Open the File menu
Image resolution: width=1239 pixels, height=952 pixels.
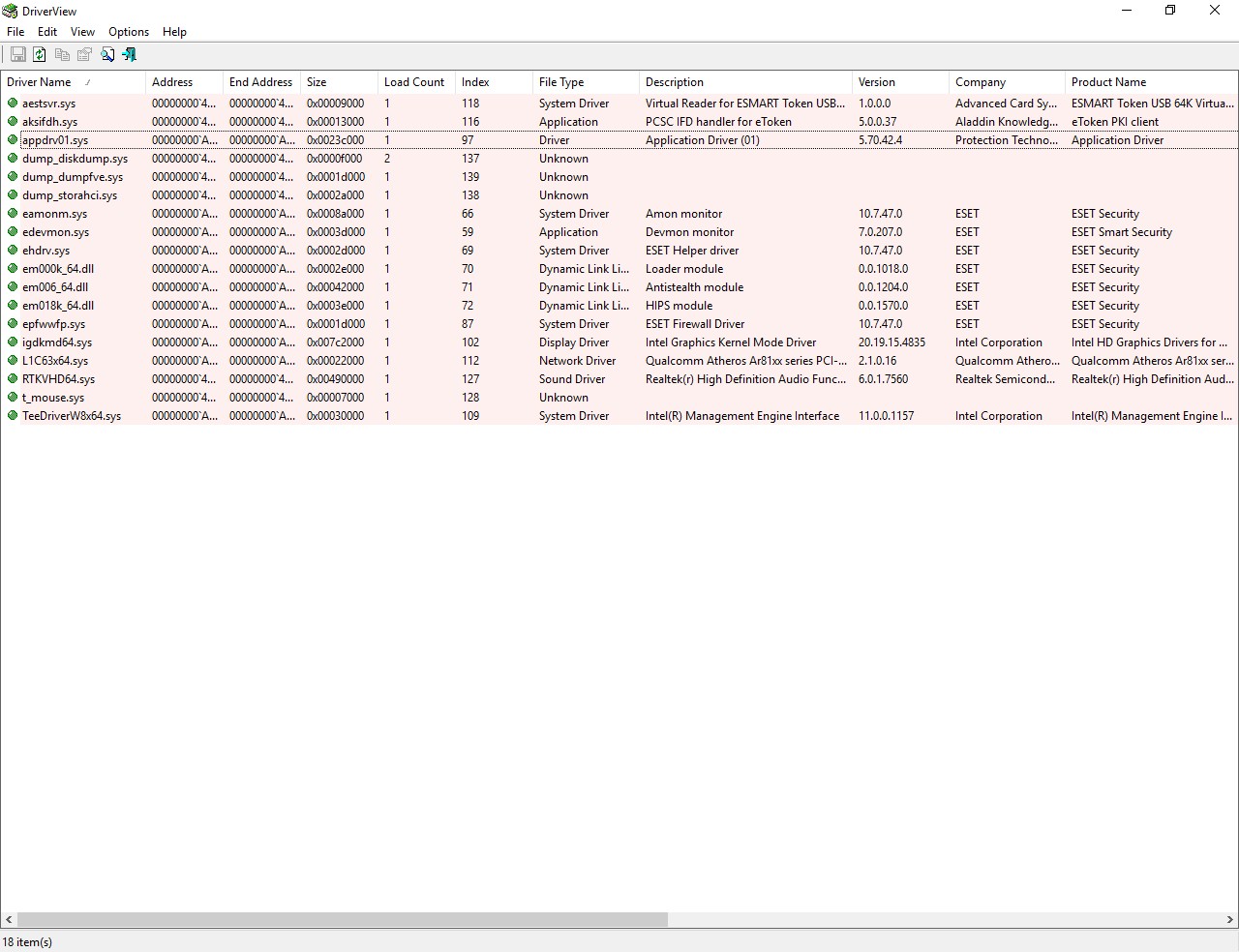[15, 32]
